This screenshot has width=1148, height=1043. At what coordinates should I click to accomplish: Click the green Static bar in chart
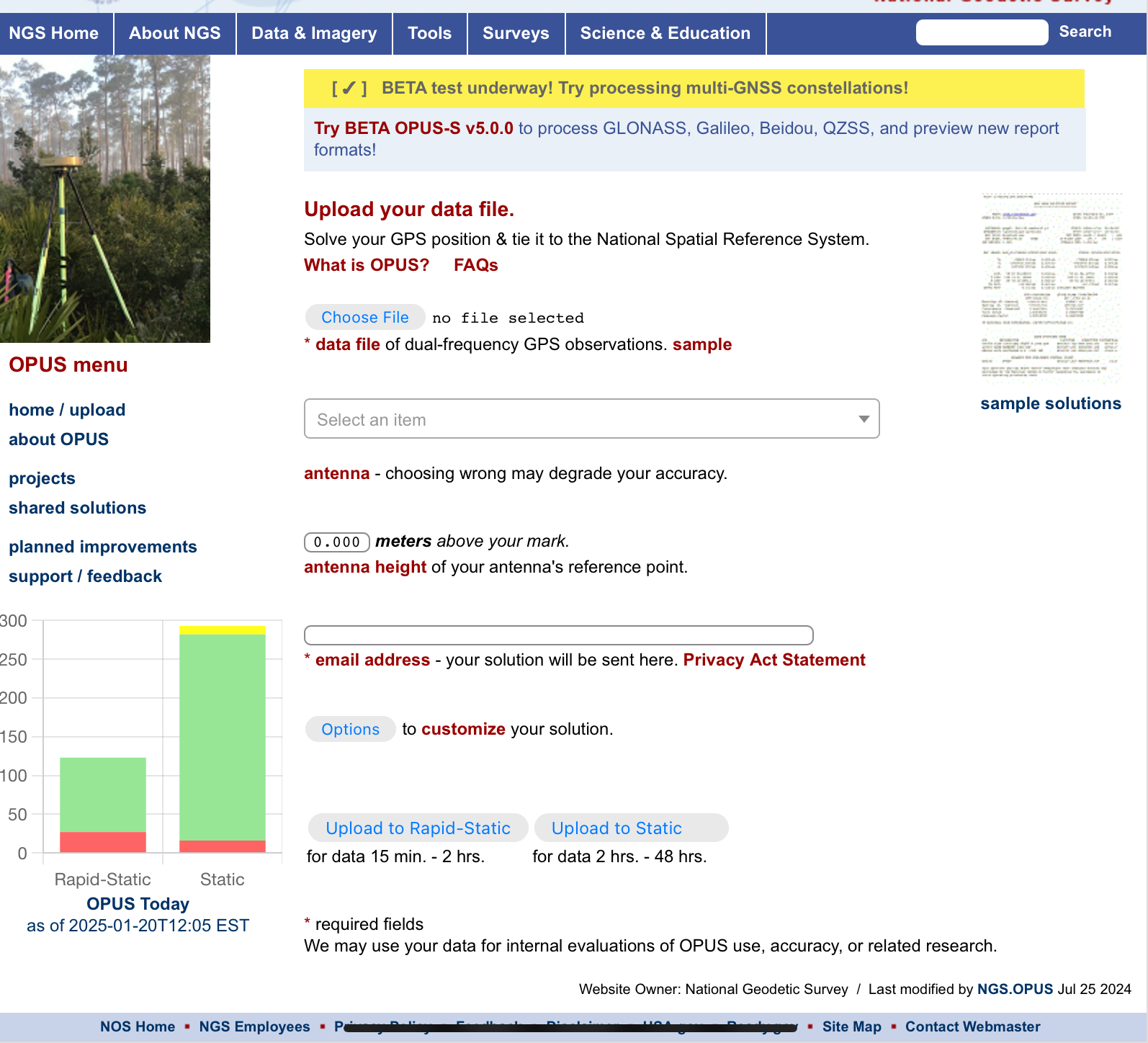[223, 735]
